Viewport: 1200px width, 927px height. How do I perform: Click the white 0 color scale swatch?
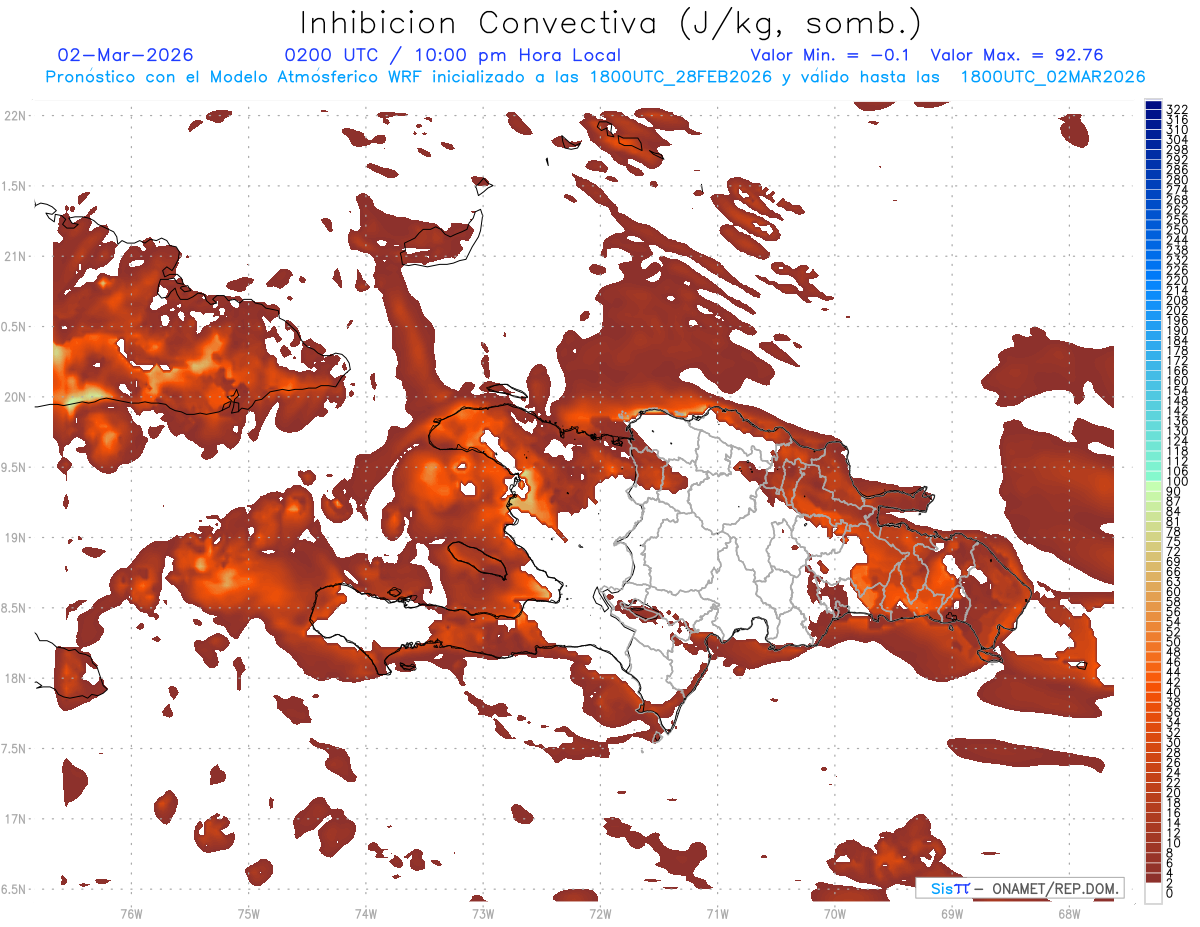(1153, 892)
